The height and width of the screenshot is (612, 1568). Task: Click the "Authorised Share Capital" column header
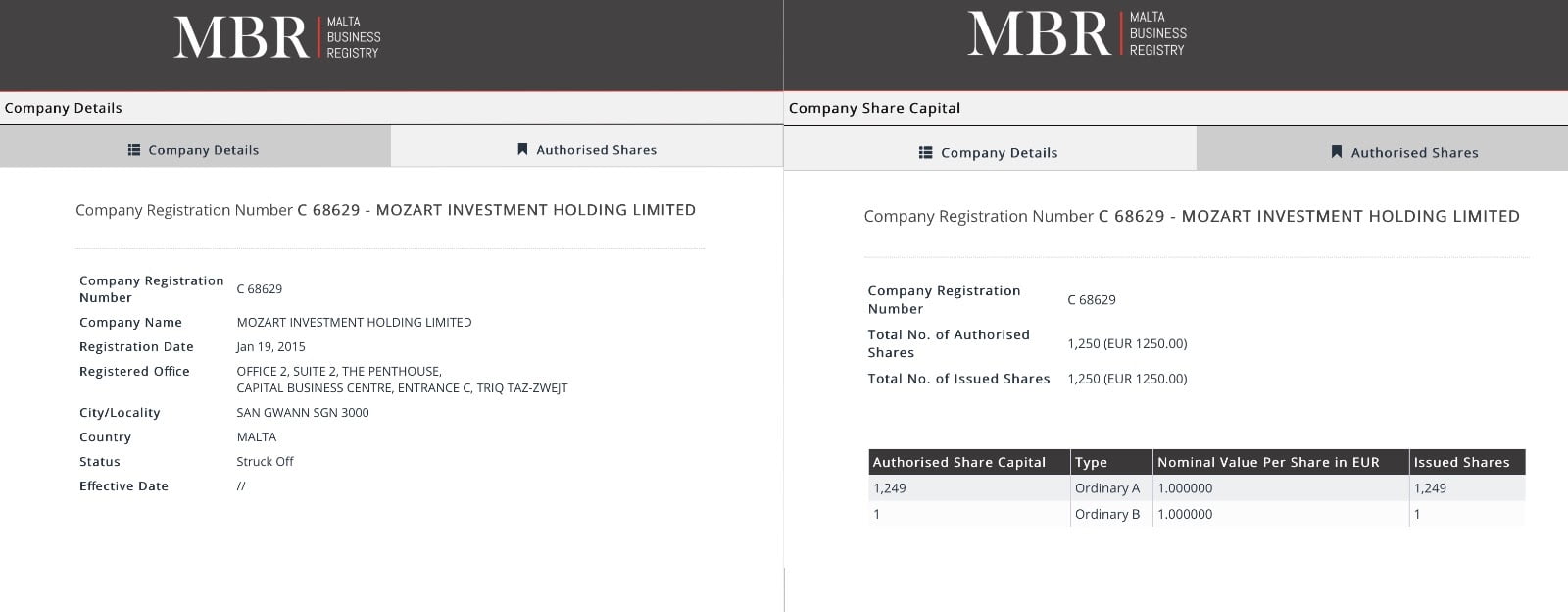click(x=958, y=462)
